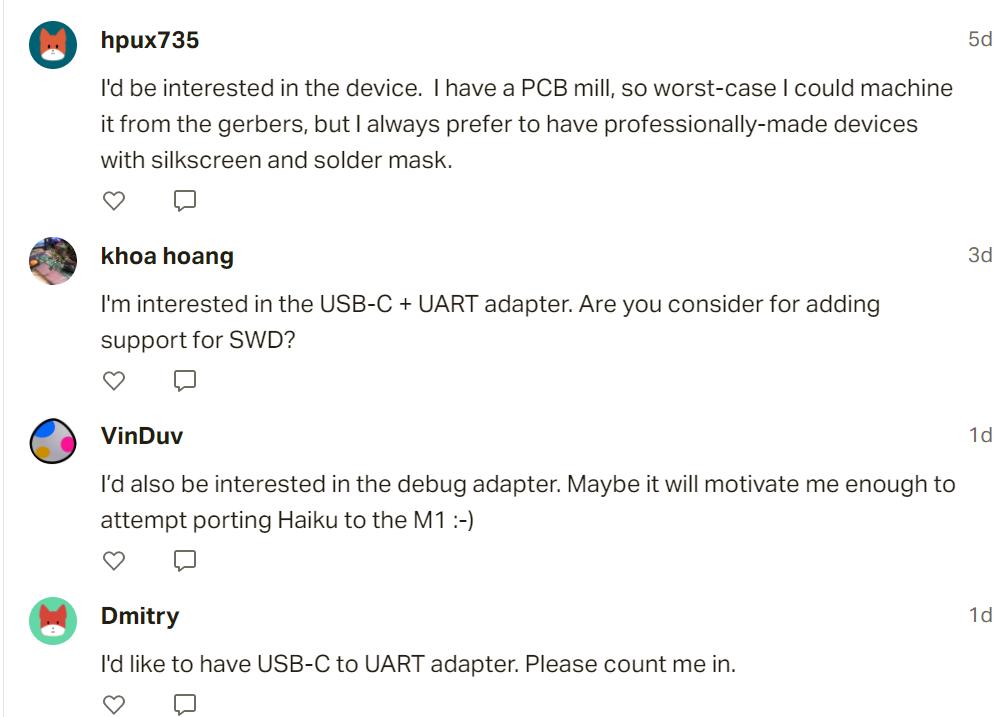Open the 1d timestamp on VinDuv's comment

[979, 435]
